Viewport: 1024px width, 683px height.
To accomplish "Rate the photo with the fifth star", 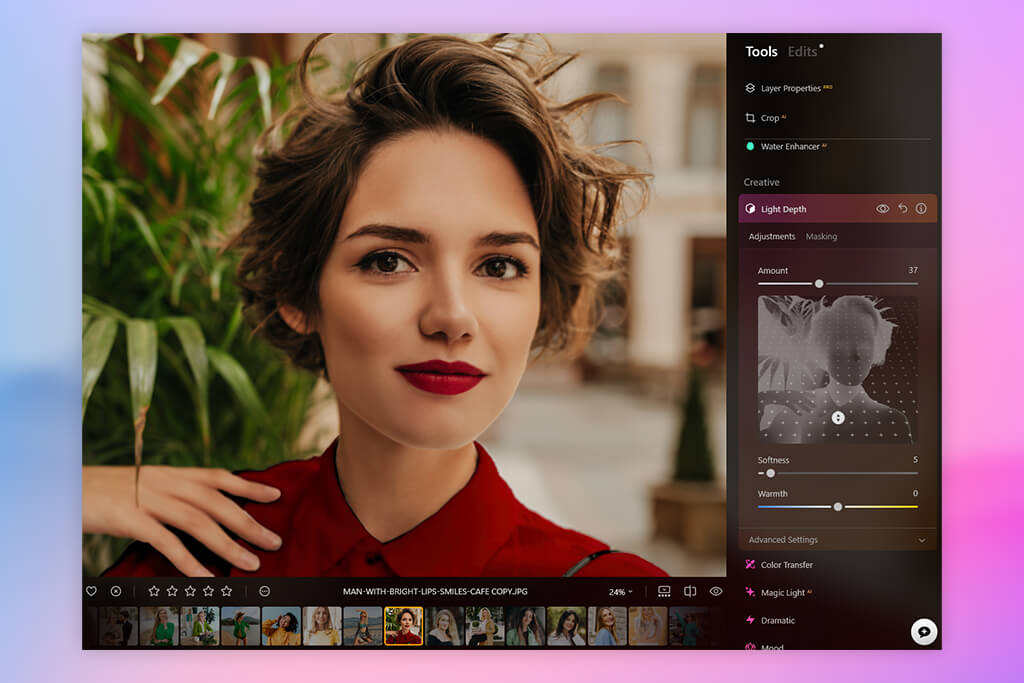I will 227,591.
